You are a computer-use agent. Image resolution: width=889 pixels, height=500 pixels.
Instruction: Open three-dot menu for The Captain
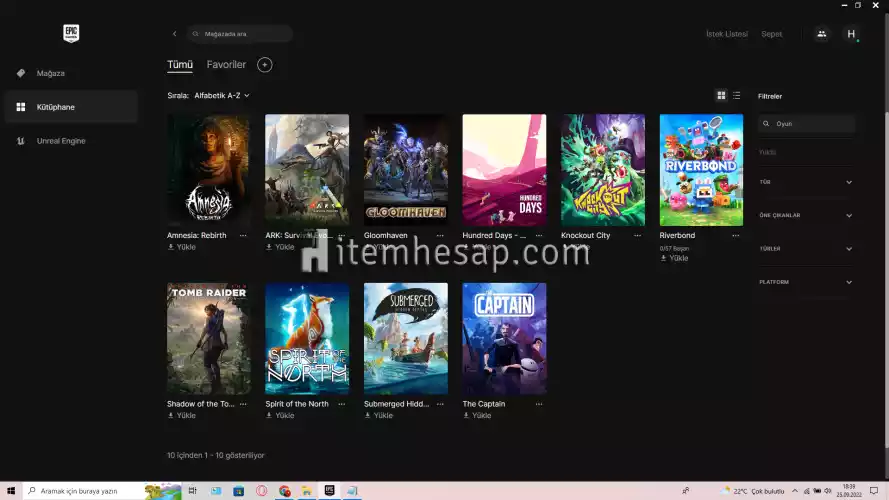[539, 405]
